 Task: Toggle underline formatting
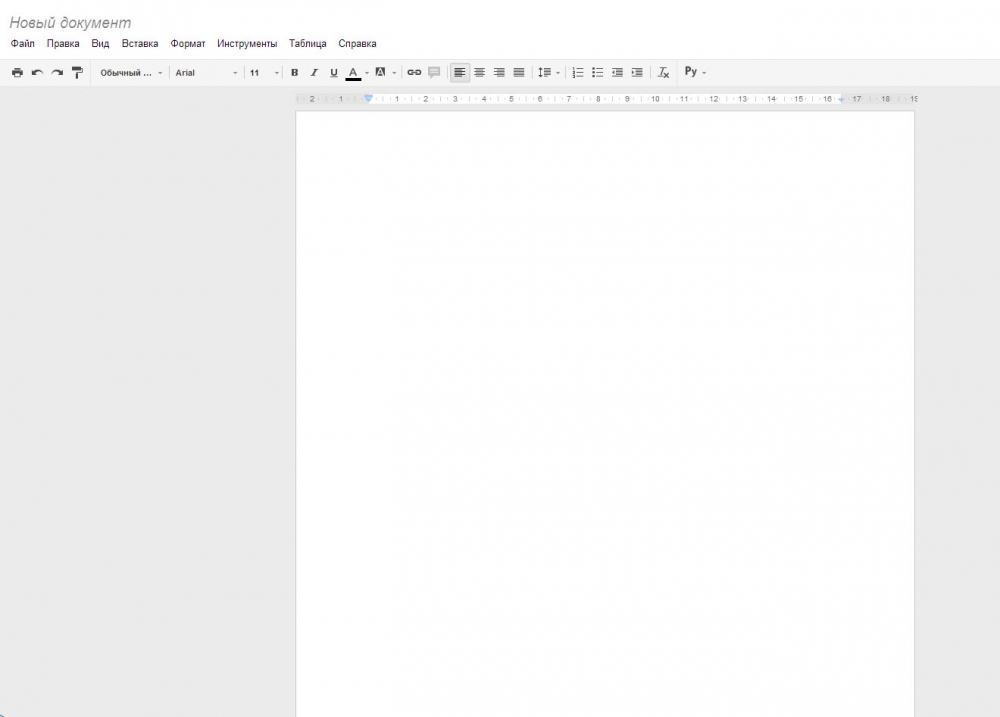[334, 73]
